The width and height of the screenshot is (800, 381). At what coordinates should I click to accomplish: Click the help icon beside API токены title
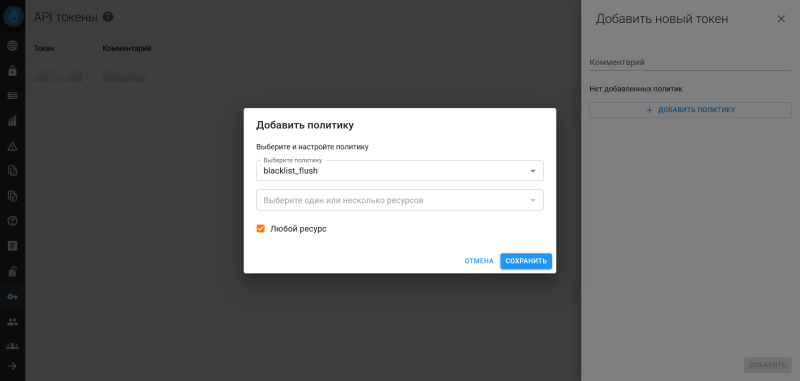(x=108, y=17)
